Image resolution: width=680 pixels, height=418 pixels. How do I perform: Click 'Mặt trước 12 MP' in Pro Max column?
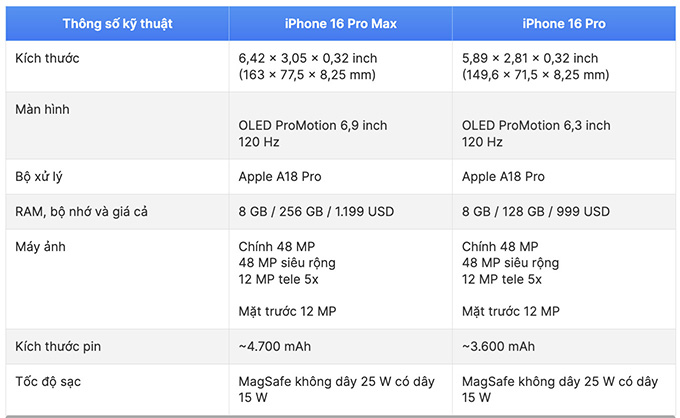(287, 312)
